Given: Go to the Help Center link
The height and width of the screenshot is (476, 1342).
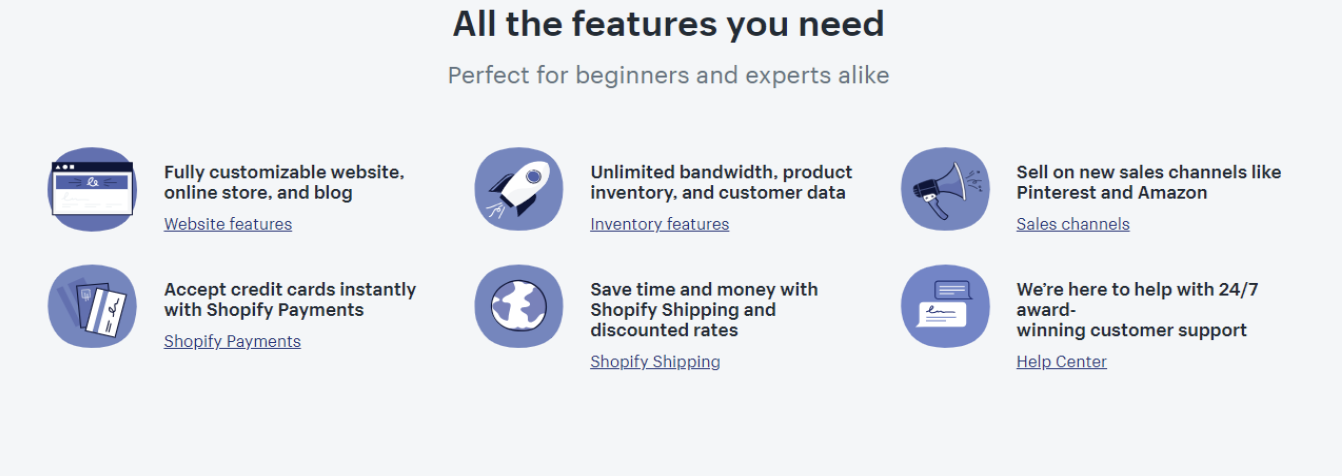Looking at the screenshot, I should coord(1061,361).
